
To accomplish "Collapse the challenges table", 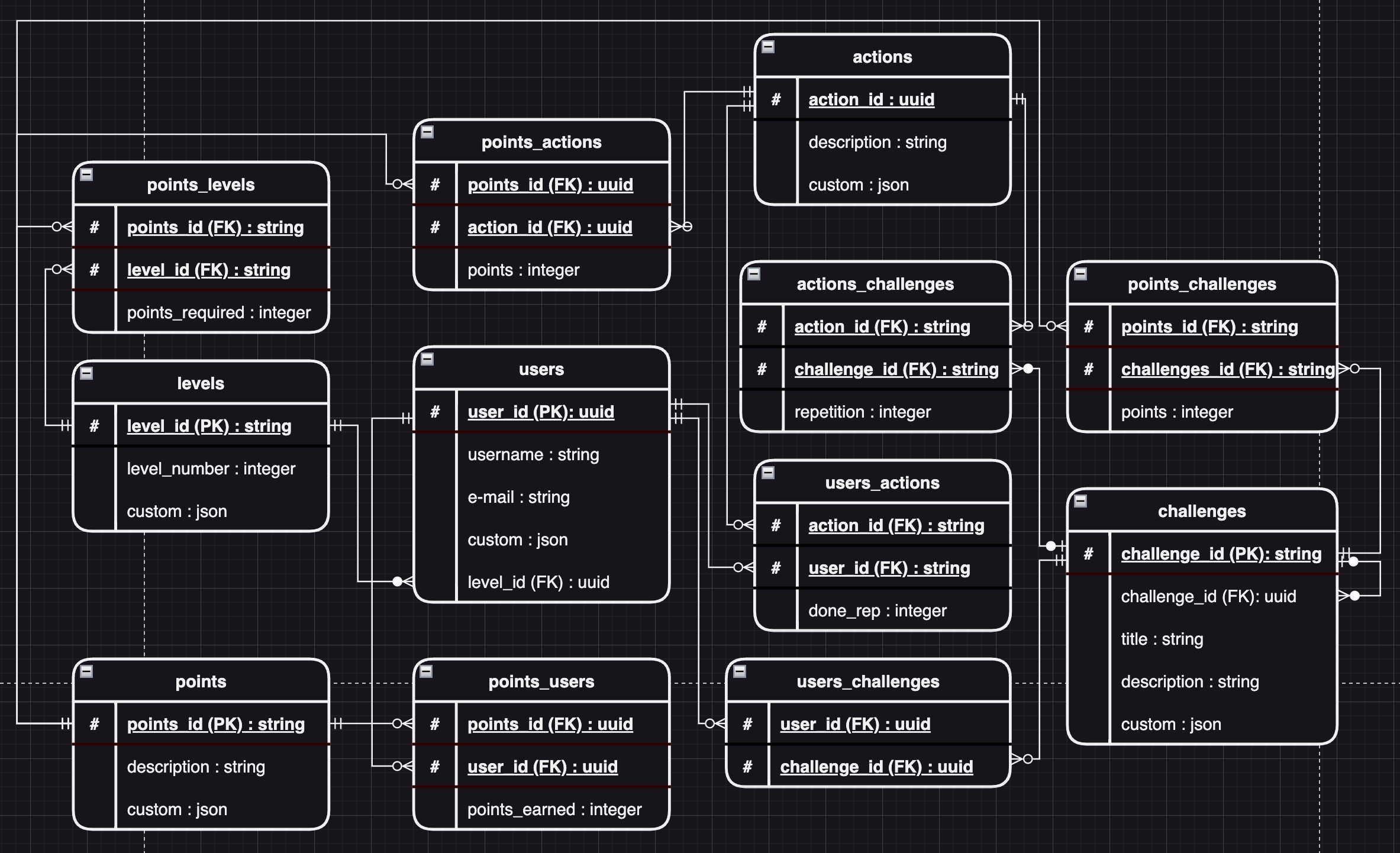I will pyautogui.click(x=1080, y=501).
